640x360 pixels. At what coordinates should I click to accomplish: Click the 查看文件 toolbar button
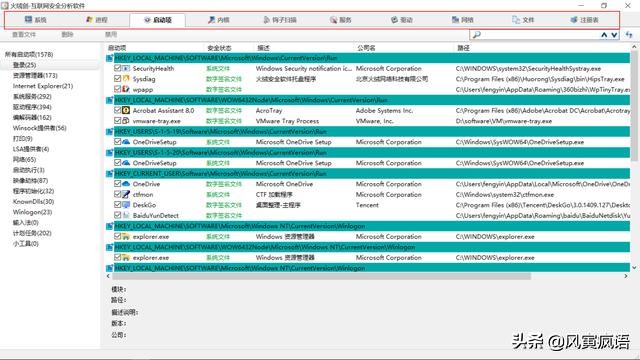tap(24, 35)
